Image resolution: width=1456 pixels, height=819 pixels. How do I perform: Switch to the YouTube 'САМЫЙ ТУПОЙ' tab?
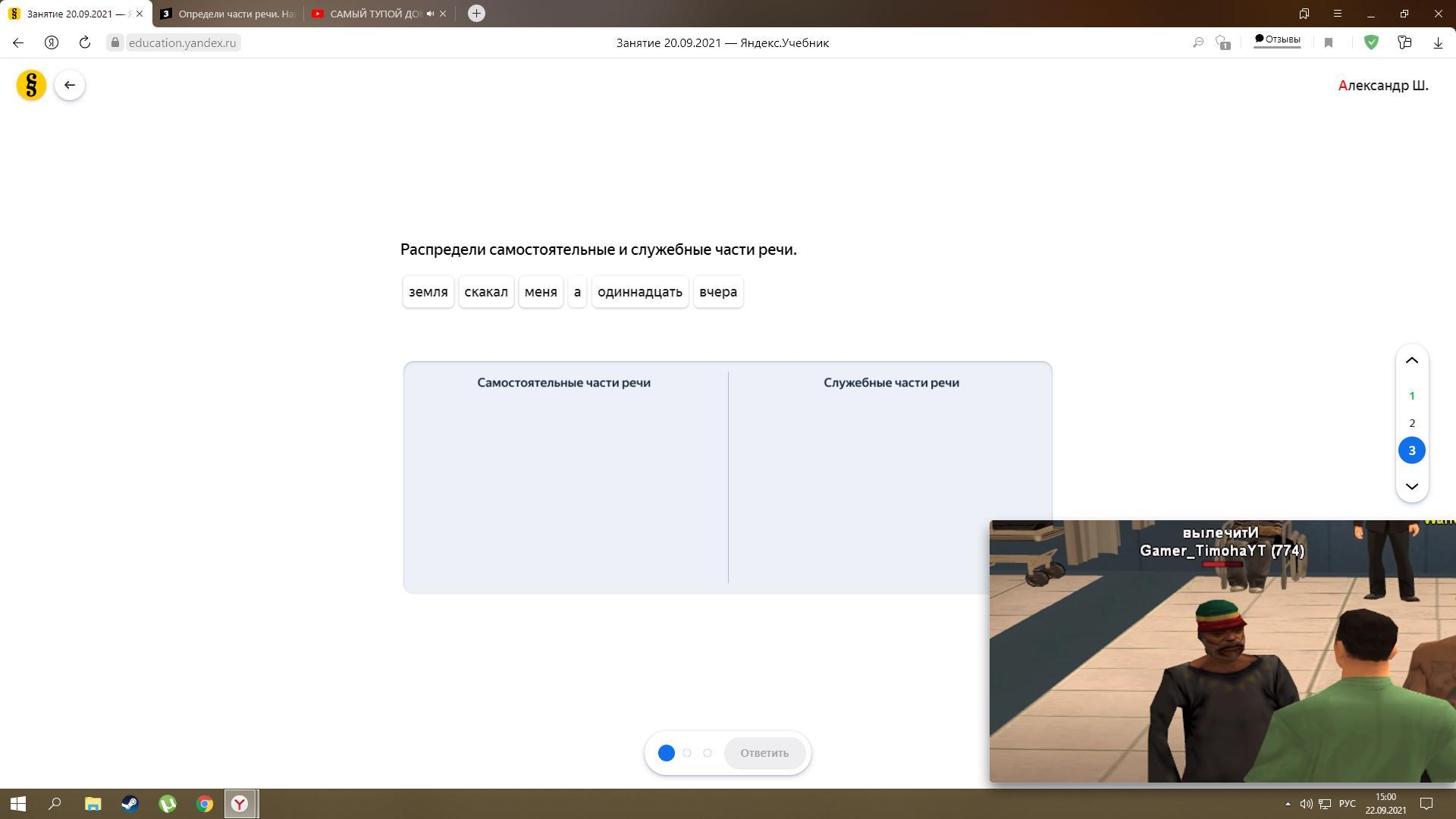[372, 14]
